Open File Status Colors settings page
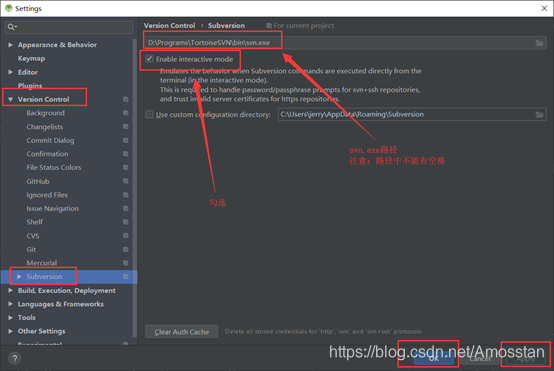 (54, 167)
